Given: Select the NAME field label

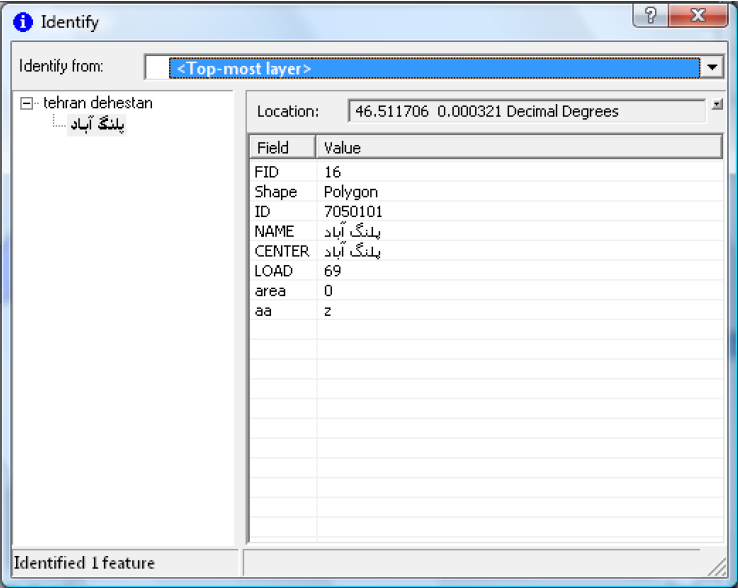Looking at the screenshot, I should tap(274, 231).
